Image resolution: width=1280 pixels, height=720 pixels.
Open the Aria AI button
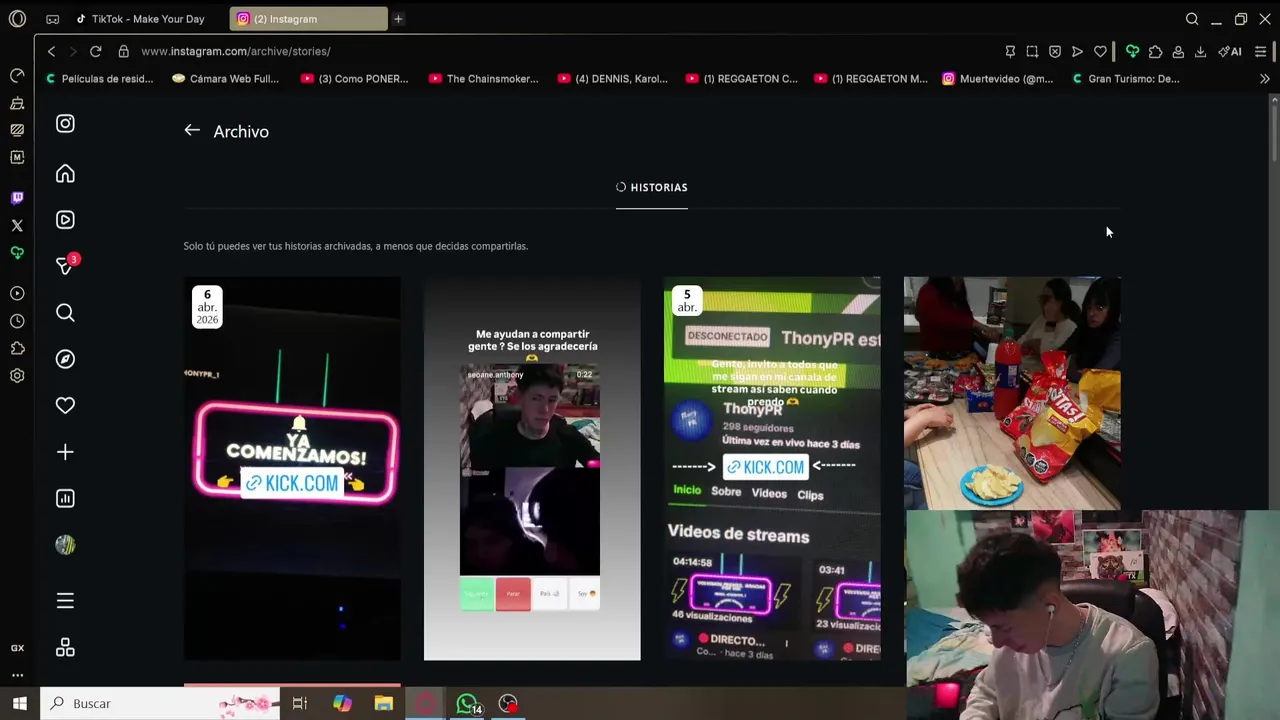pos(1230,51)
